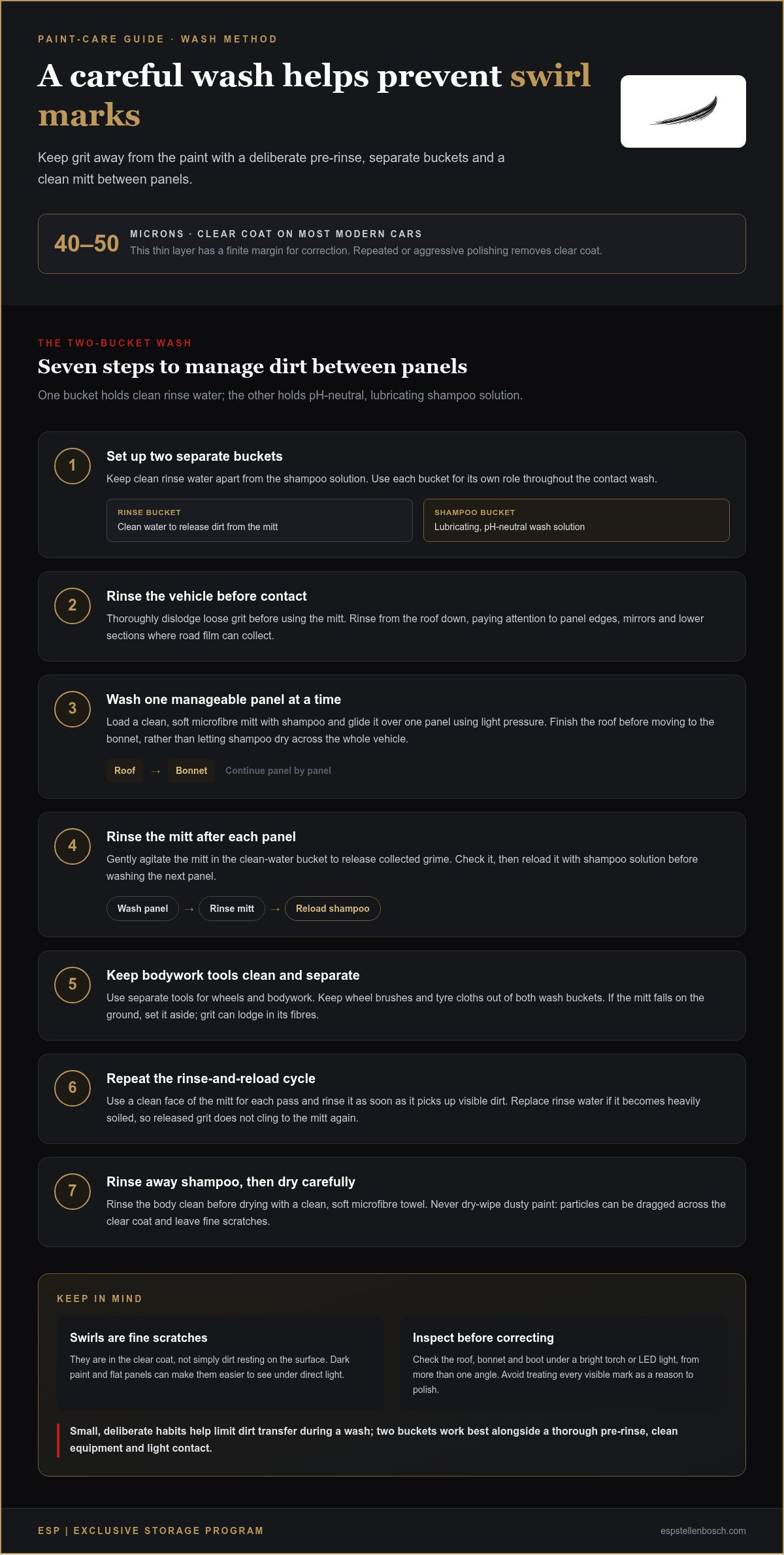784x1555 pixels.
Task: Click the step 5 number circle
Action: coord(73,985)
